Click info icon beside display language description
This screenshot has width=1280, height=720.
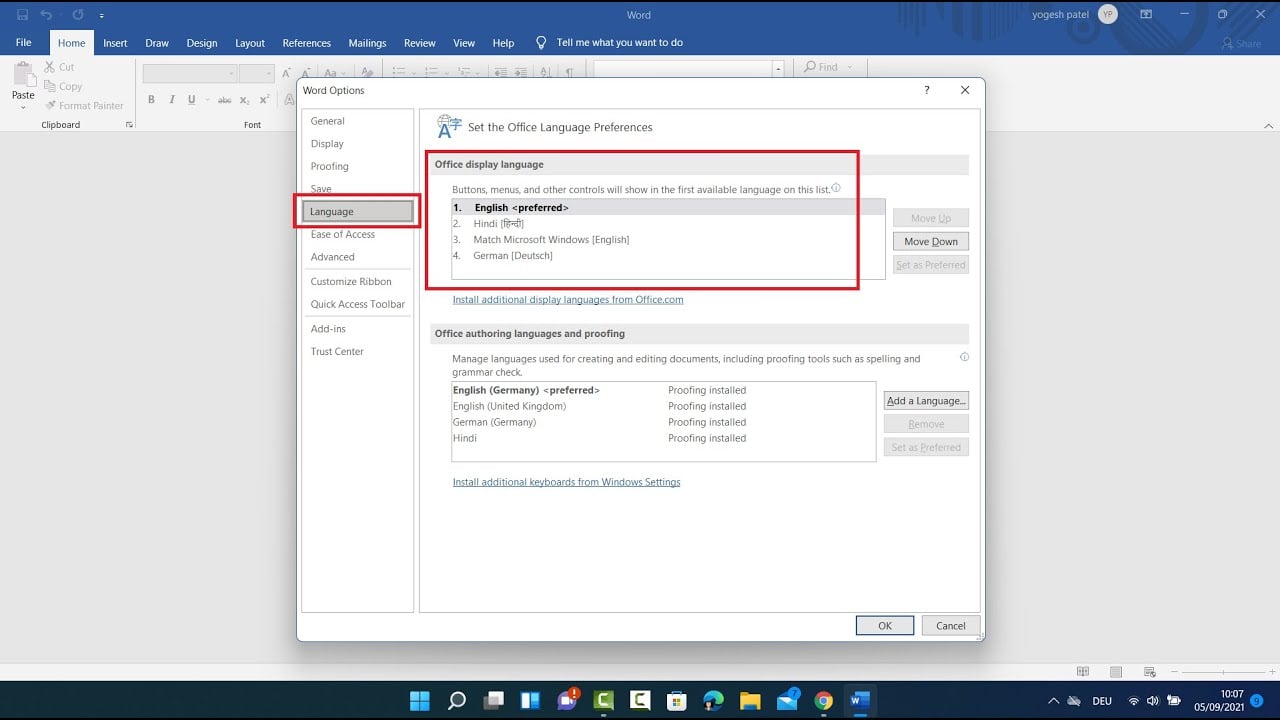tap(836, 188)
